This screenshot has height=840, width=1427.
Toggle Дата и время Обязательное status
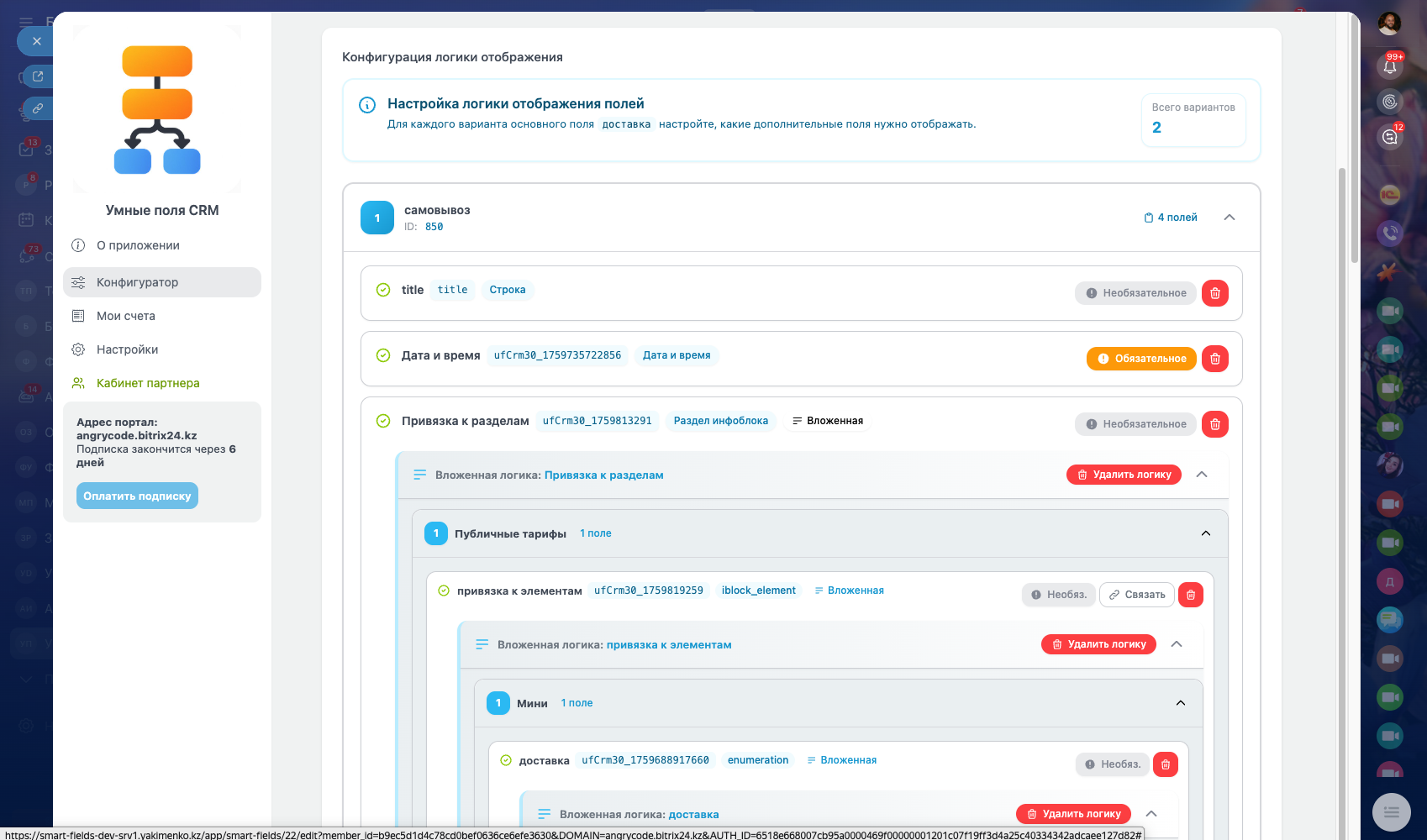pyautogui.click(x=1141, y=359)
